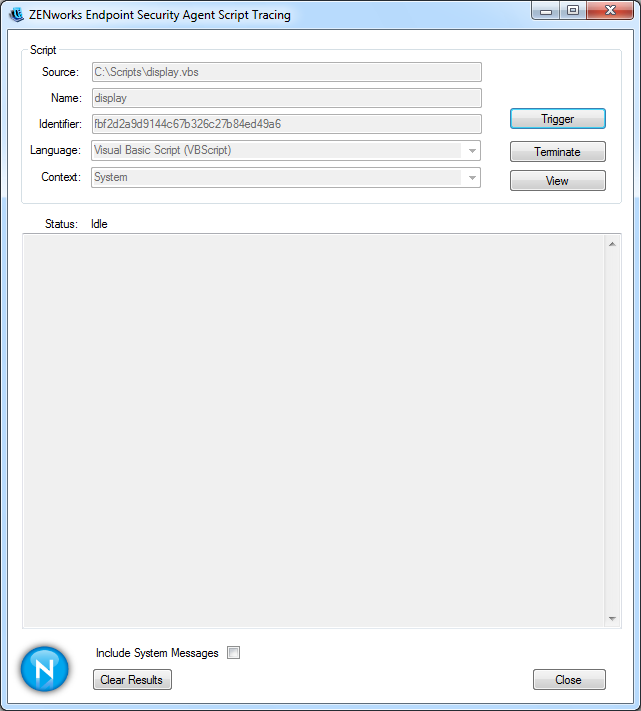Viewport: 641px width, 711px height.
Task: Click the results scrollbar down arrow
Action: [x=612, y=618]
